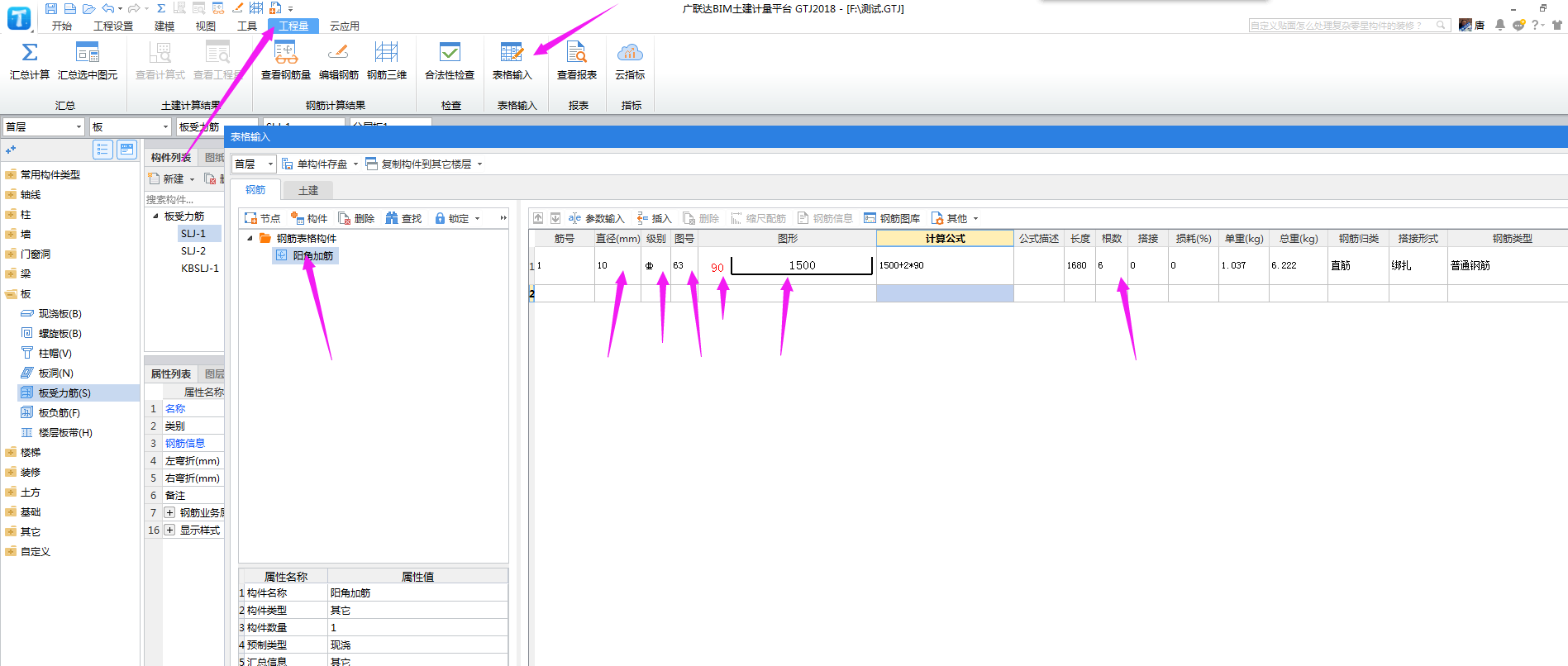Viewport: 1568px width, 666px height.
Task: Open 钢筋图库
Action: (892, 218)
